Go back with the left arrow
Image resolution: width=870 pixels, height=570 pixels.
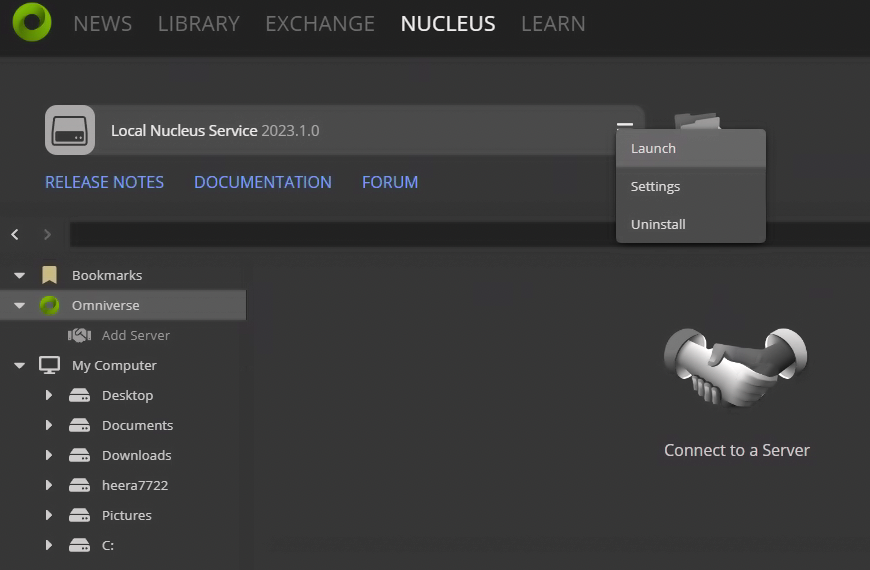click(x=15, y=234)
